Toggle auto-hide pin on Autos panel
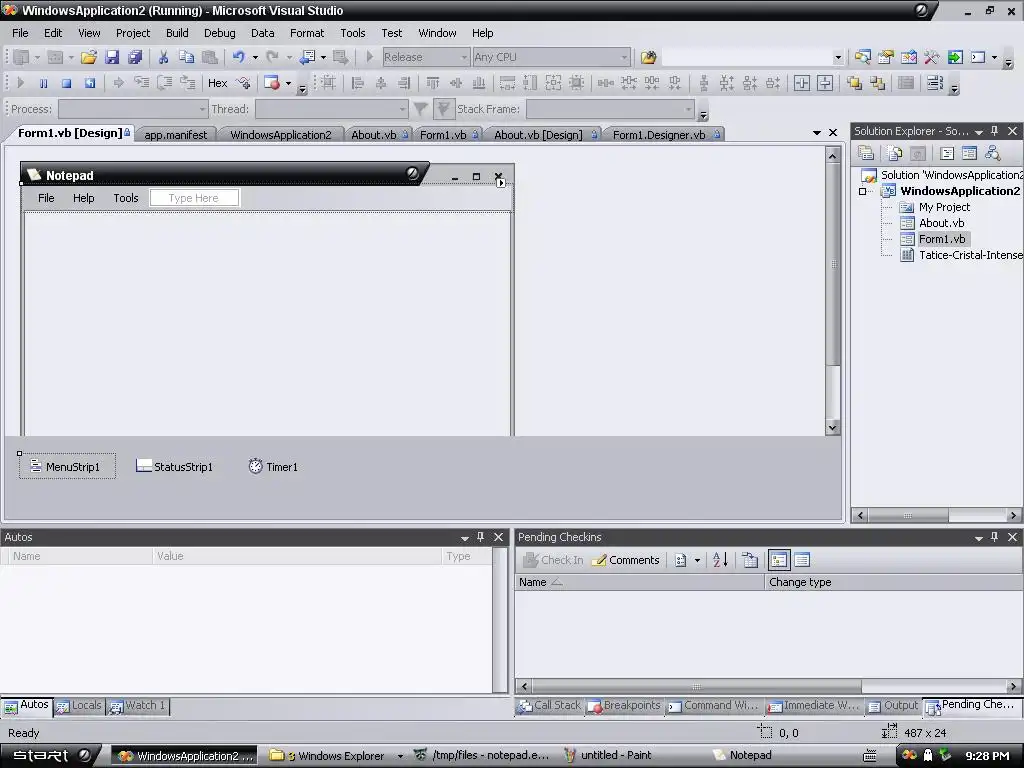 point(481,537)
